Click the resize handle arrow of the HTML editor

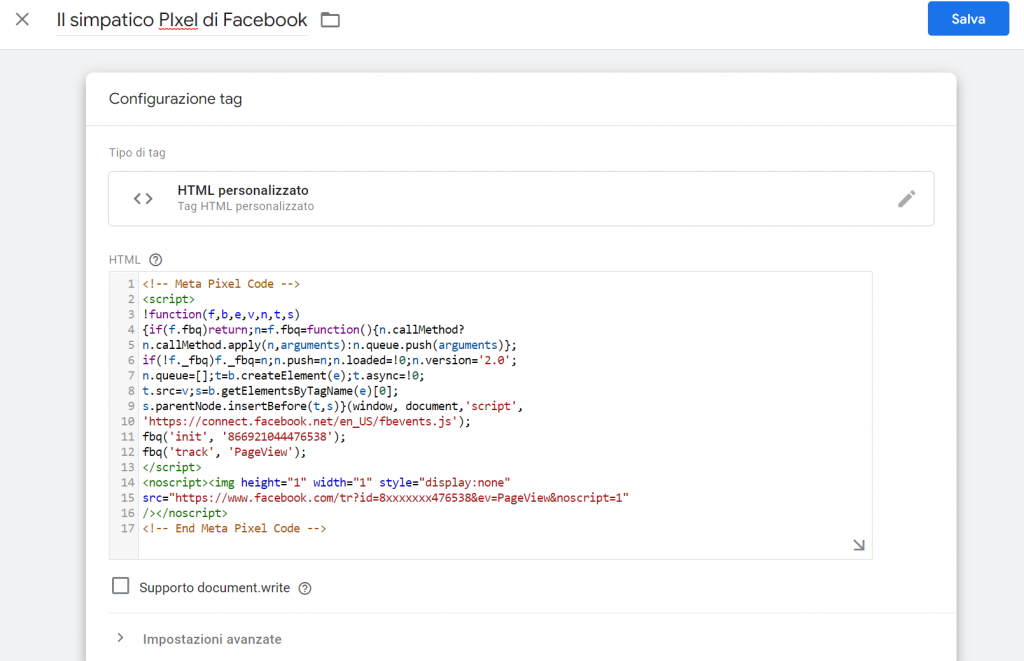point(859,545)
